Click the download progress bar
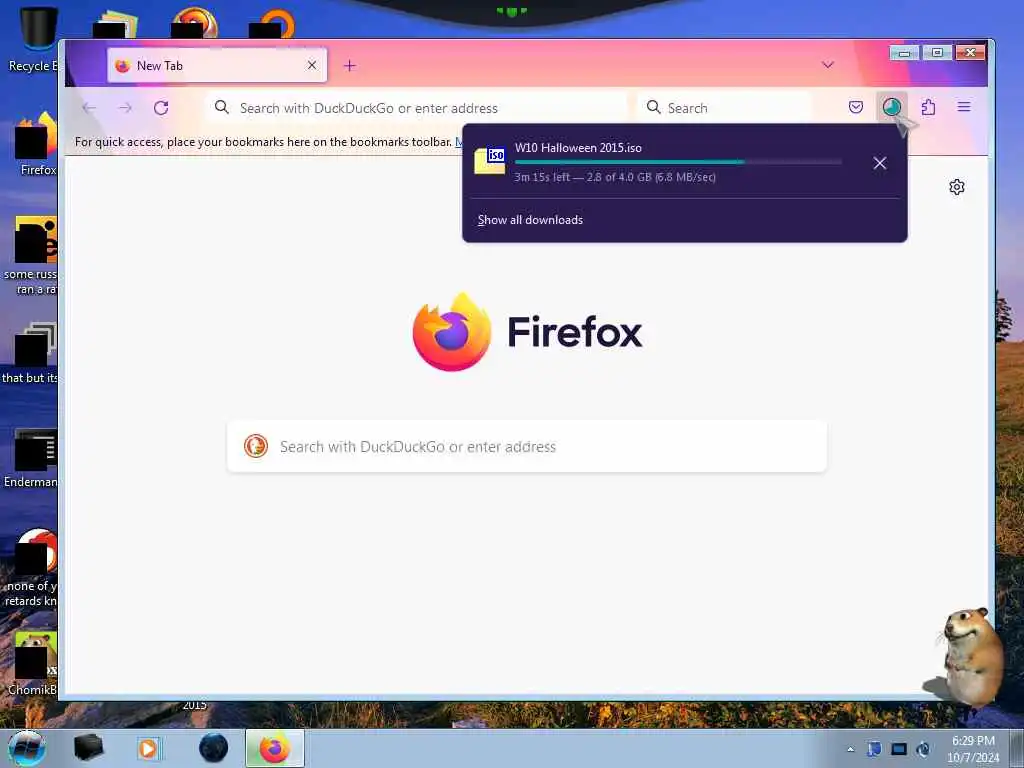1024x768 pixels. (x=678, y=162)
